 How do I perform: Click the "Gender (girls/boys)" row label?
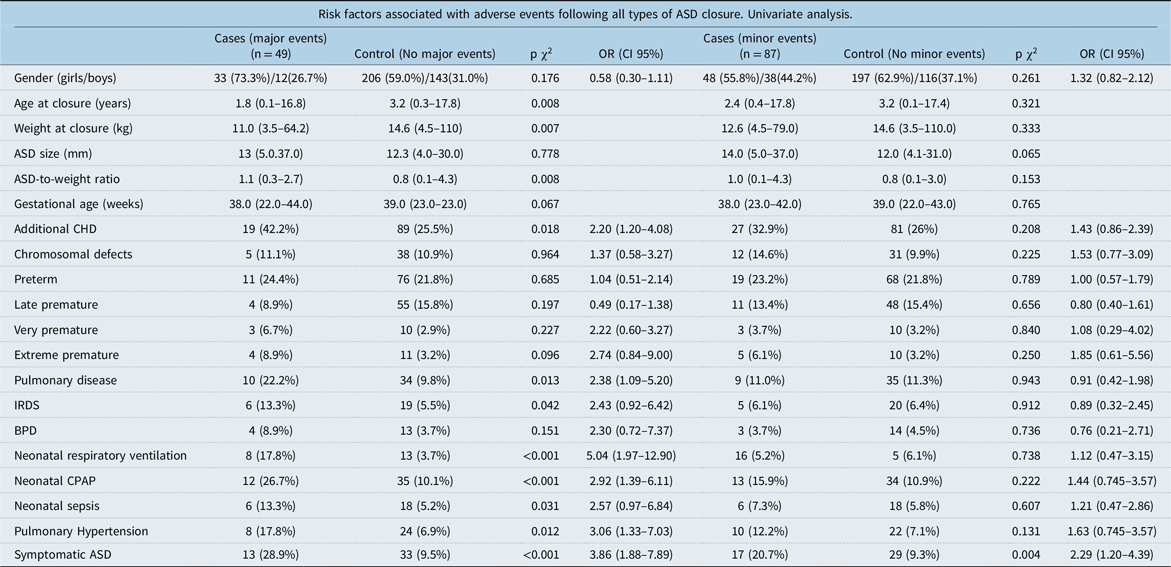click(70, 79)
